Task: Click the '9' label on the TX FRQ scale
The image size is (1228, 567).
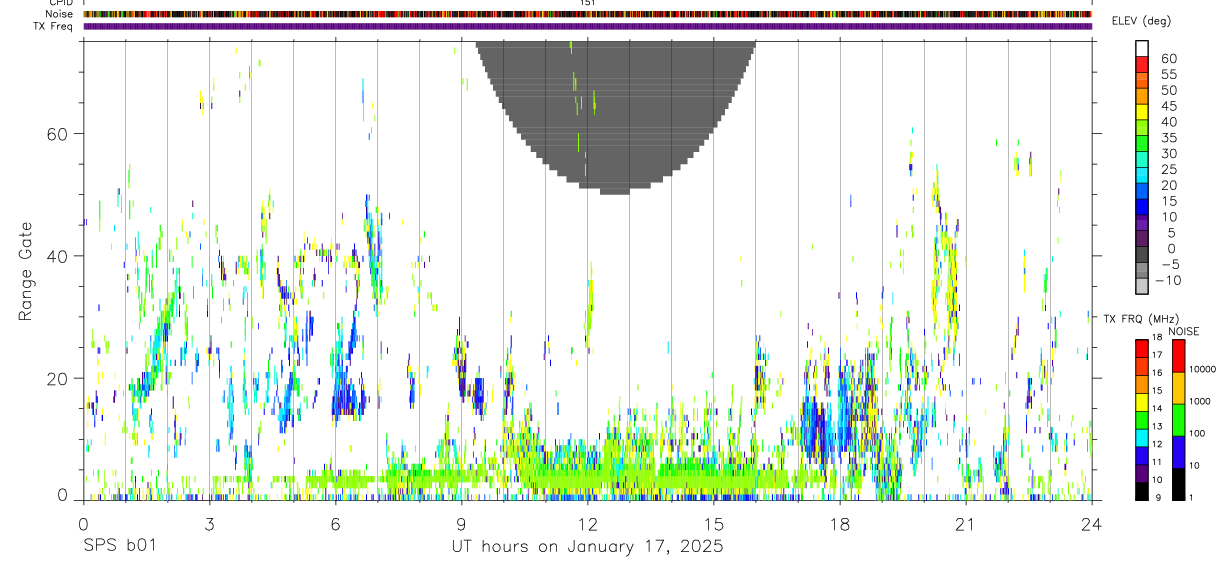Action: (x=1158, y=497)
